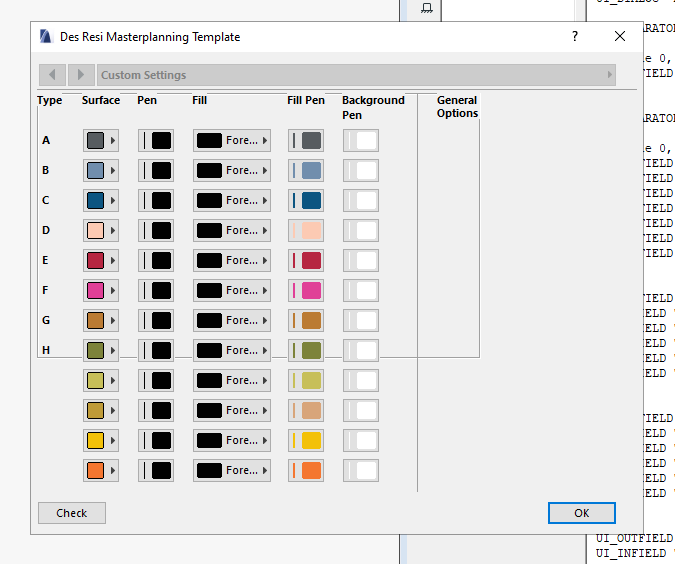675x564 pixels.
Task: Click the help question mark icon
Action: click(x=575, y=37)
